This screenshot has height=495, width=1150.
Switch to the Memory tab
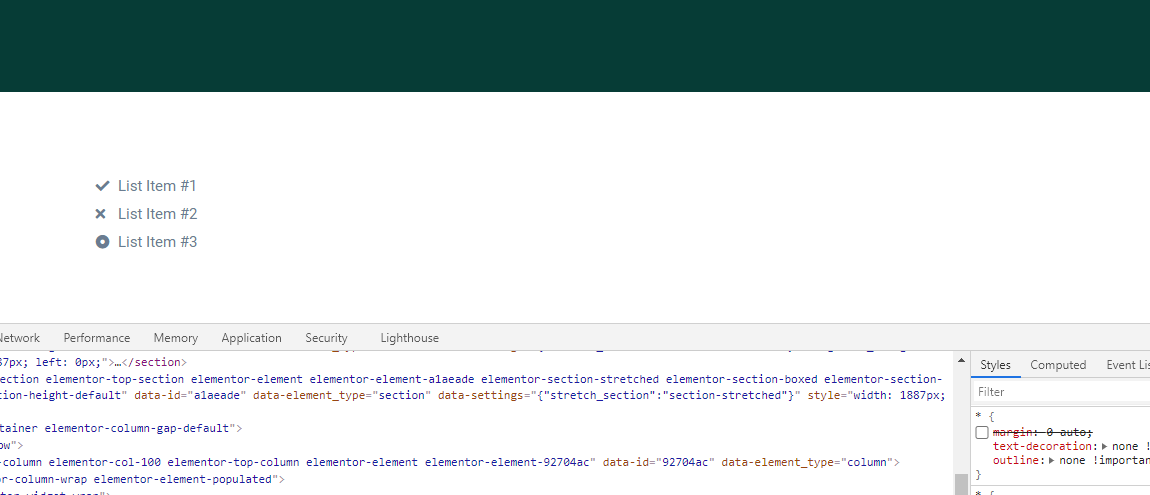pyautogui.click(x=175, y=338)
